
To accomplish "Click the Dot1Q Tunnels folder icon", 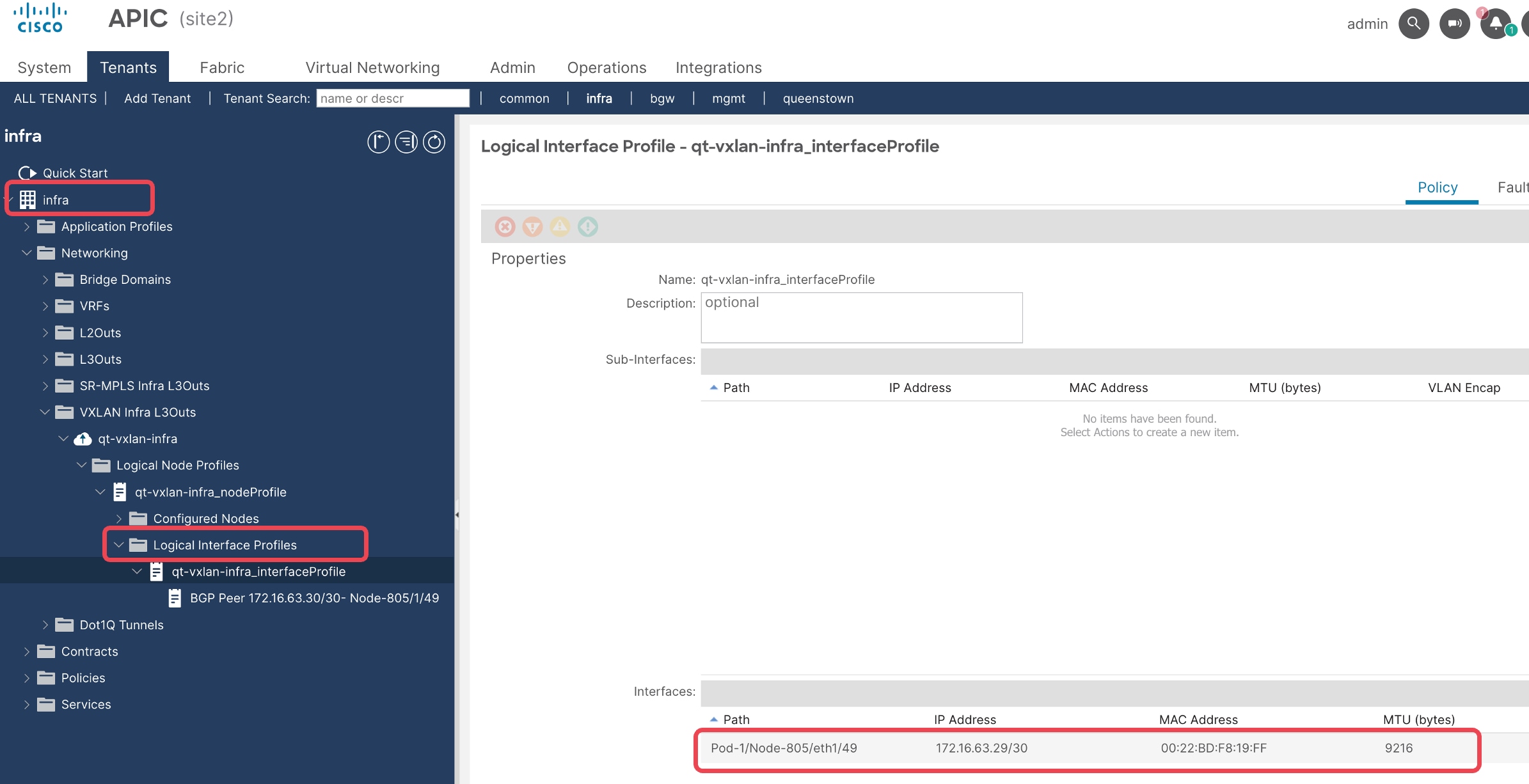I will [65, 625].
